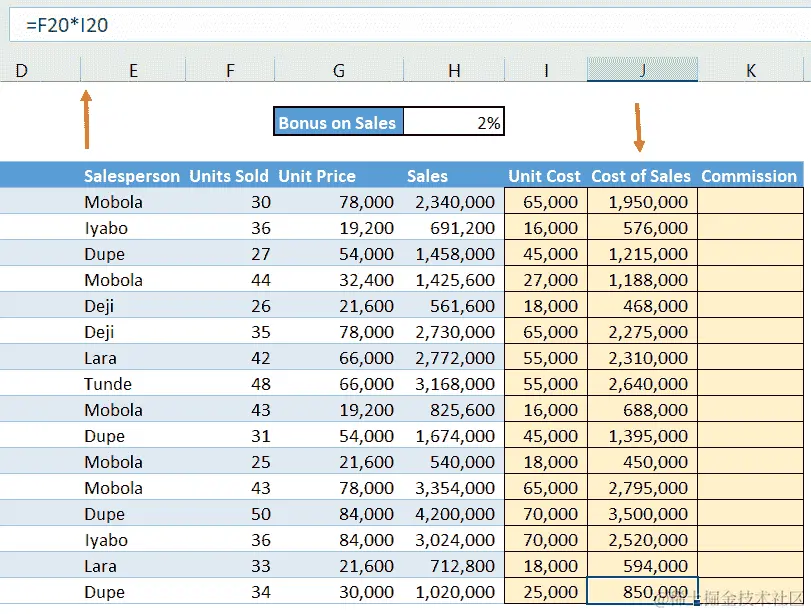Select Cost of Sales cell 1,395,000

pos(642,435)
